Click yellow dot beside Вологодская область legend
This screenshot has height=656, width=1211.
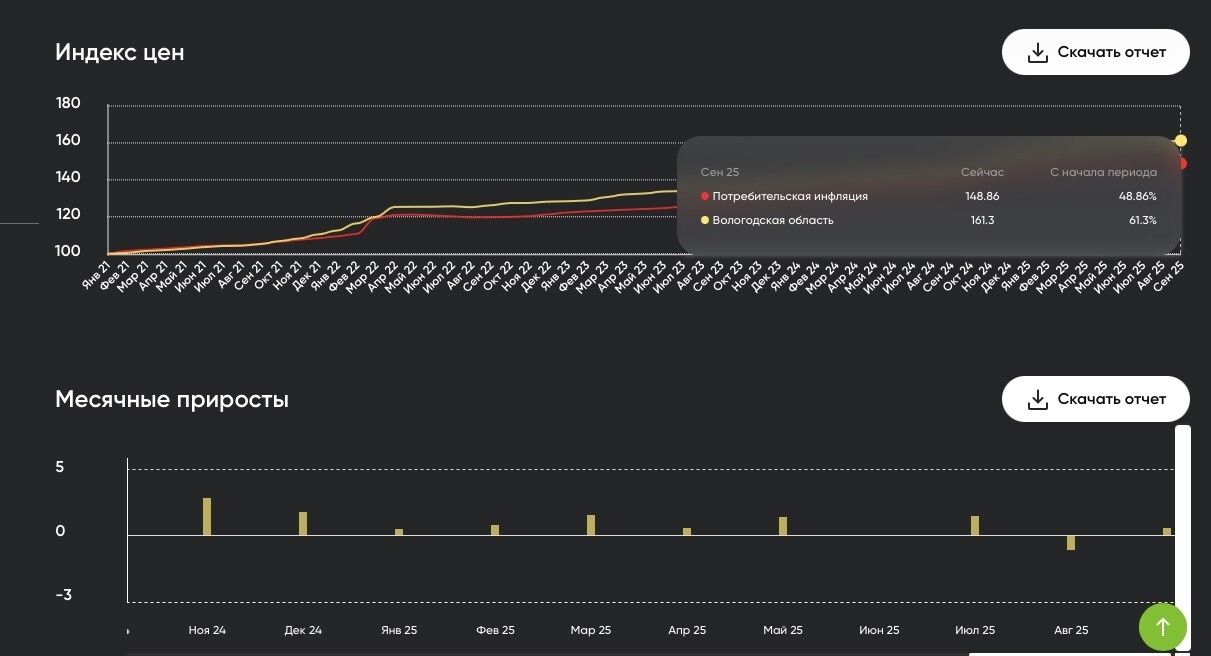[705, 220]
